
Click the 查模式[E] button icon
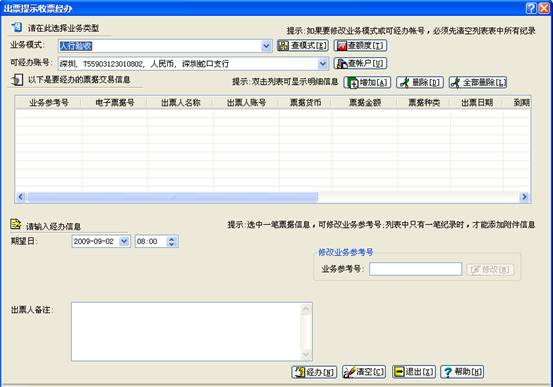pos(283,46)
